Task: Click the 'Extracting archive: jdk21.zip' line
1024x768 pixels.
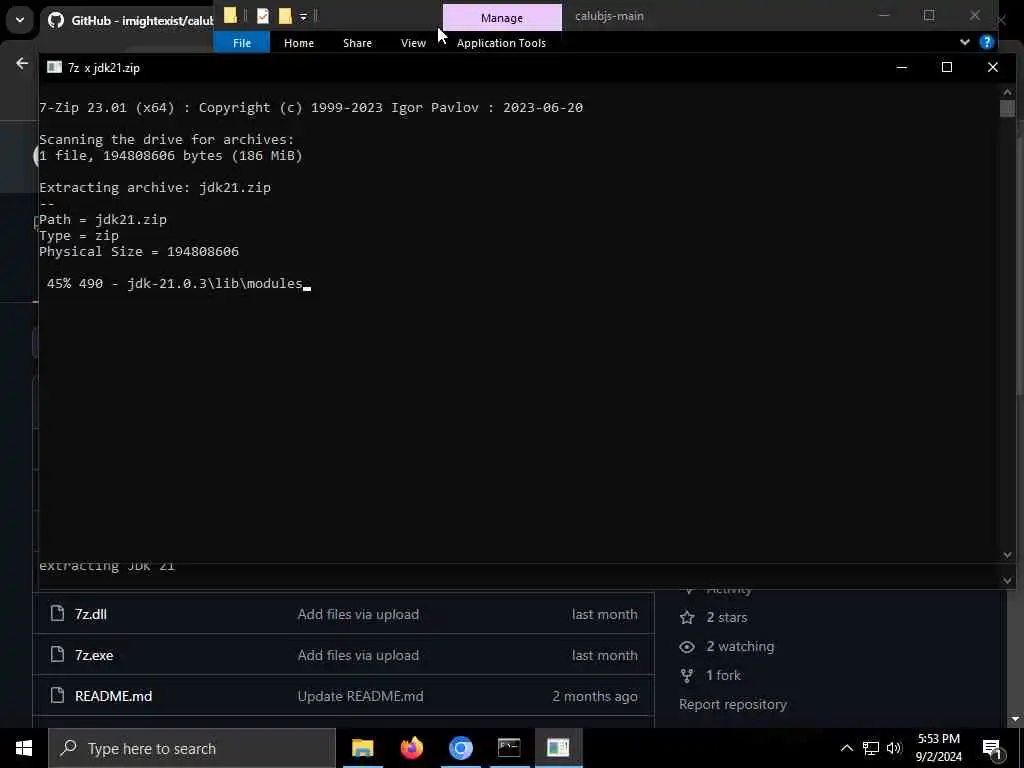Action: pyautogui.click(x=155, y=188)
